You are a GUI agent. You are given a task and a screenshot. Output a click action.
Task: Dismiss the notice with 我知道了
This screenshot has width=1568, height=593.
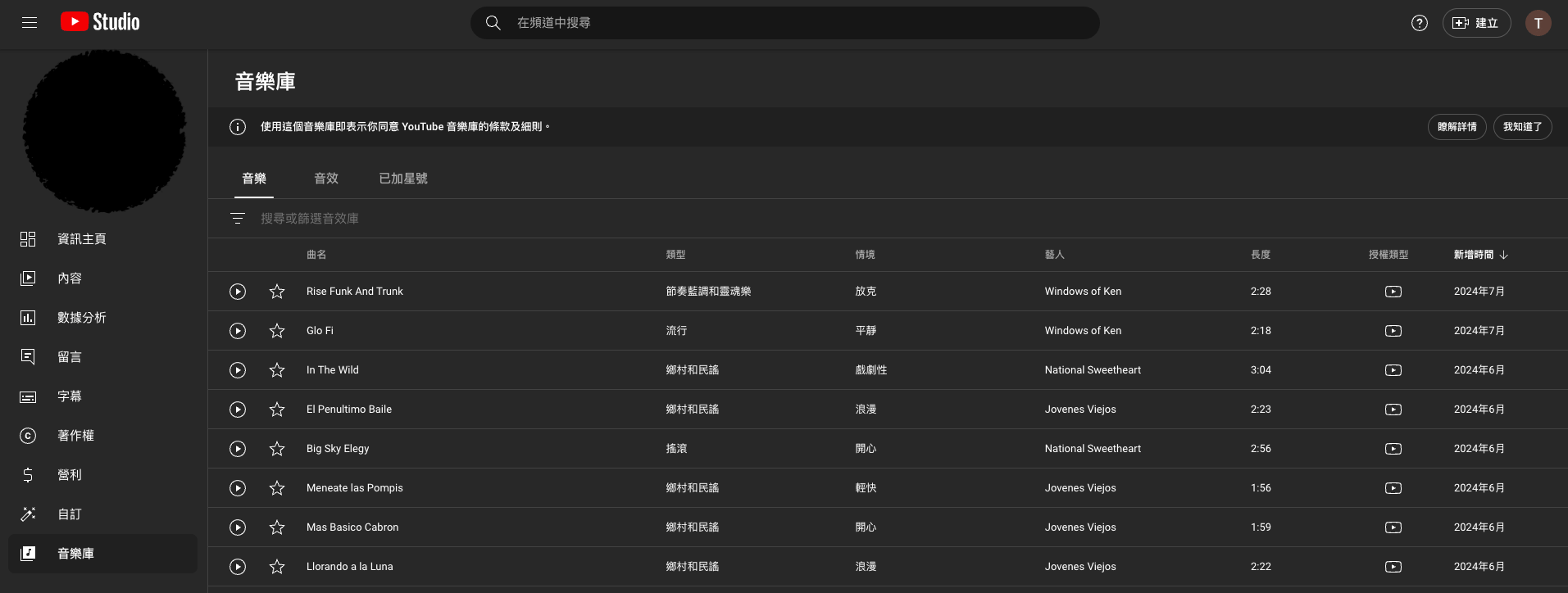[x=1522, y=127]
